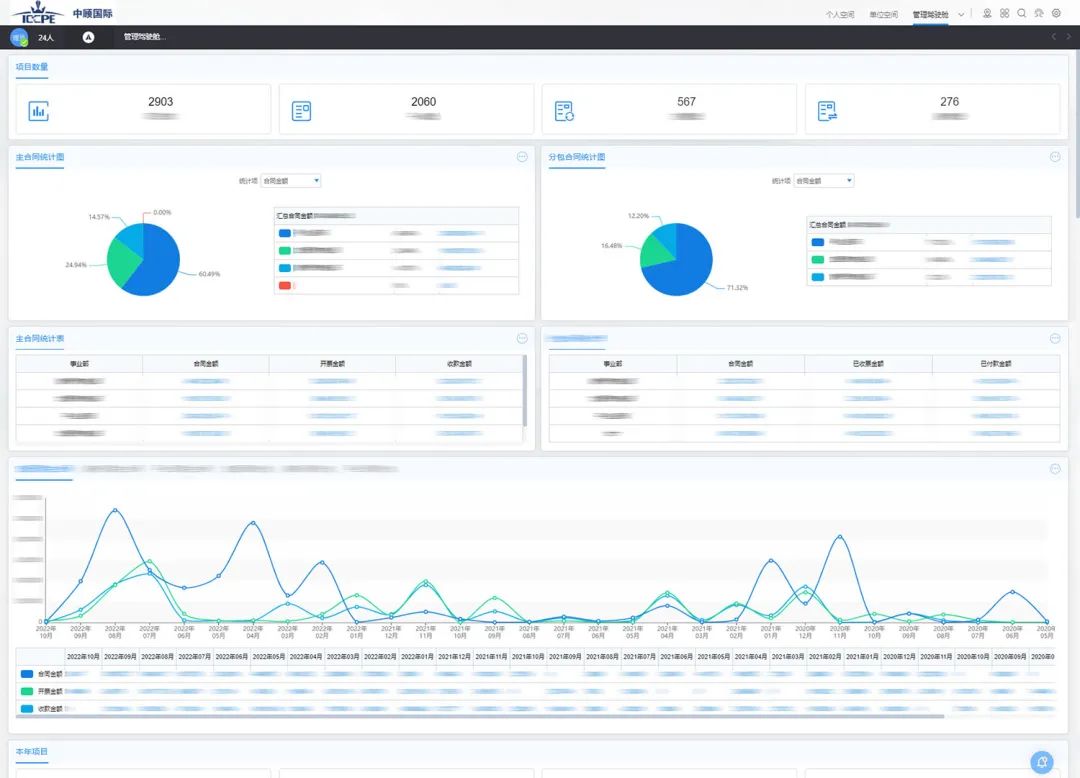1080x778 pixels.
Task: Open more options on right statistics table panel
Action: [1055, 338]
